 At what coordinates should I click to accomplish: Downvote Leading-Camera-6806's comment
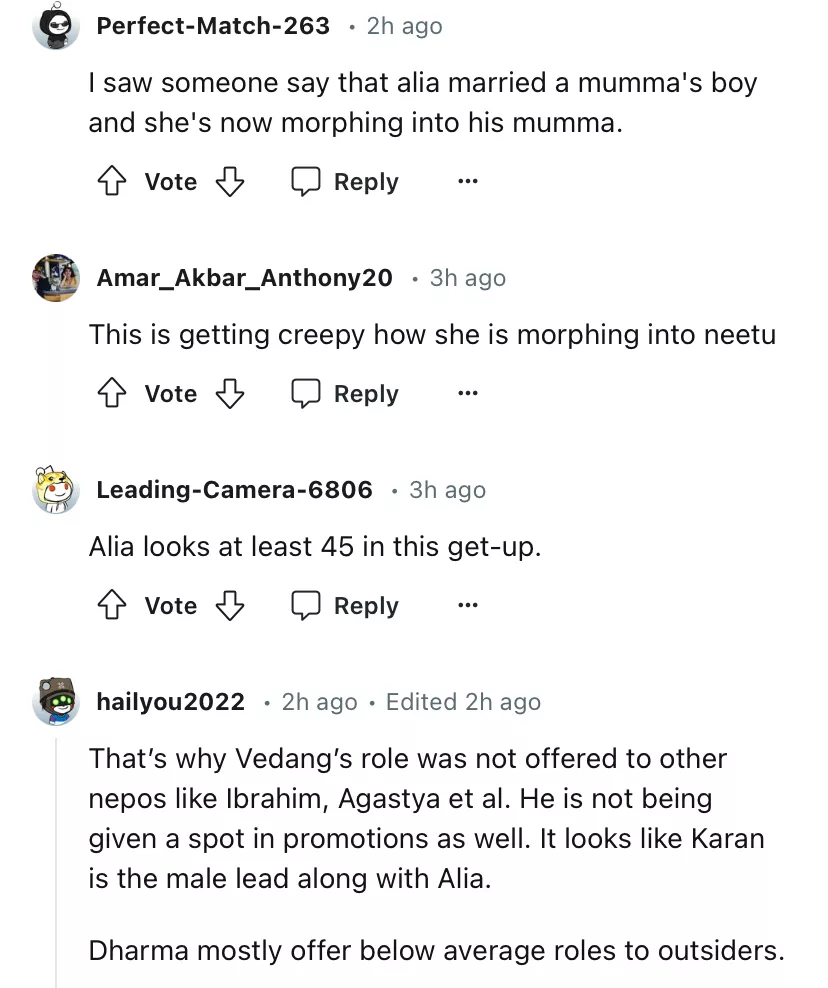click(x=231, y=606)
